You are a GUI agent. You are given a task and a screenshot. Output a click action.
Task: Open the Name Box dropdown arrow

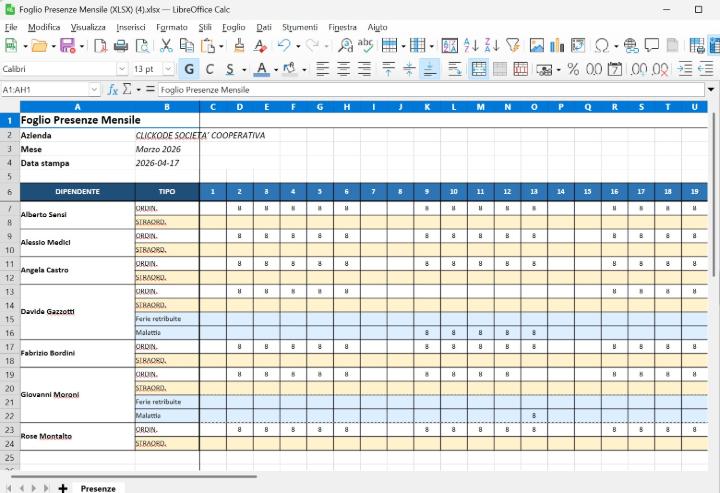(x=94, y=89)
